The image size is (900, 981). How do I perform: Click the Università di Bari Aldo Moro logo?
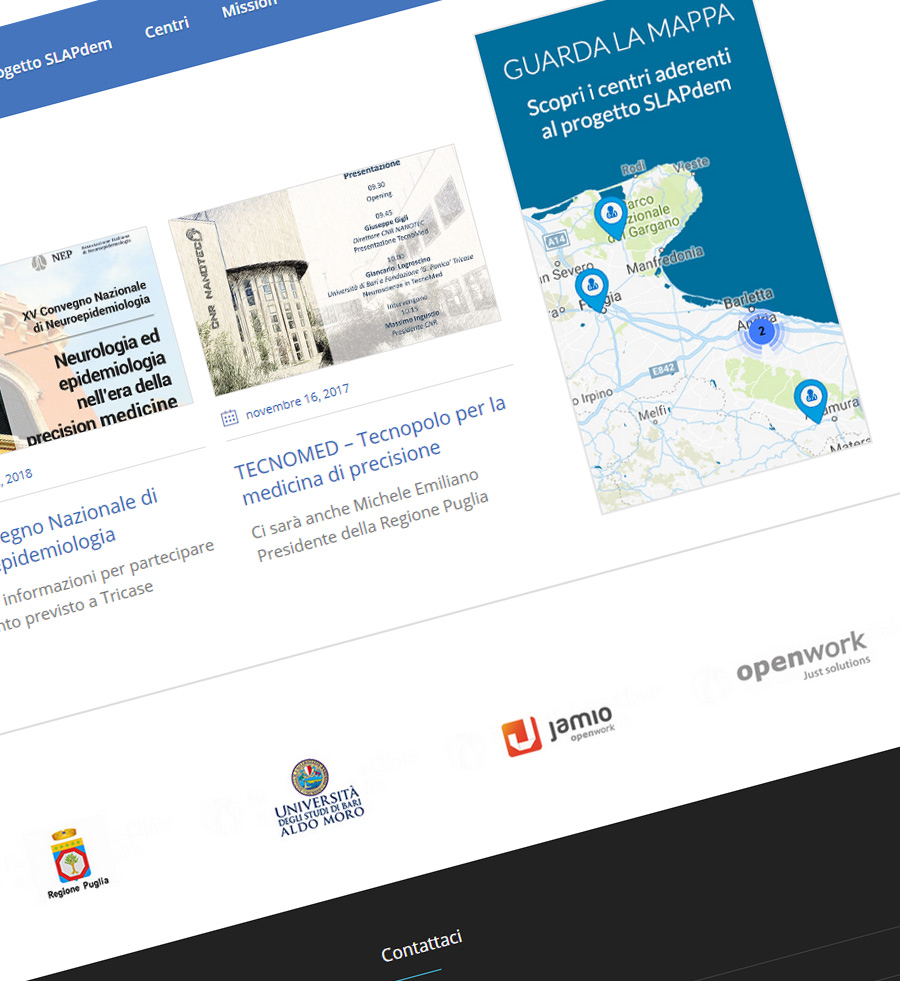pyautogui.click(x=319, y=798)
